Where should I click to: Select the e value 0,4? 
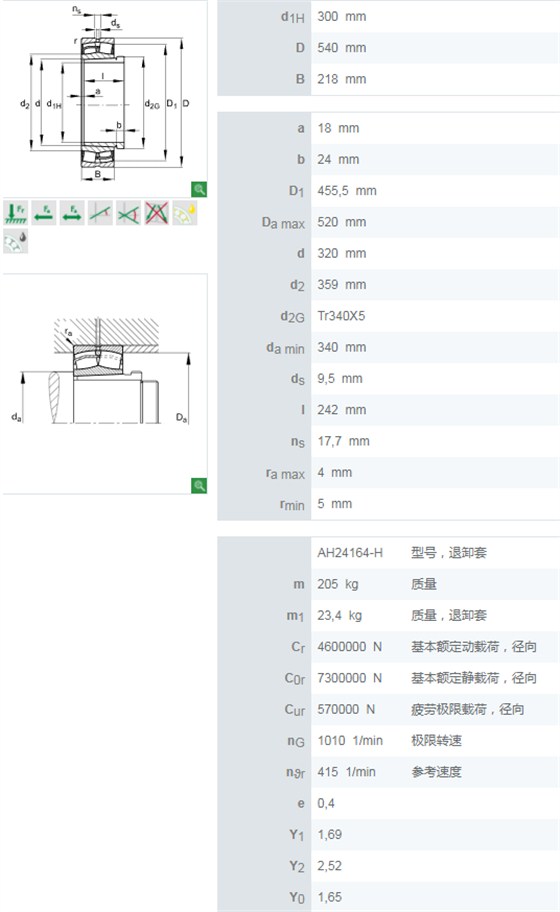click(326, 804)
